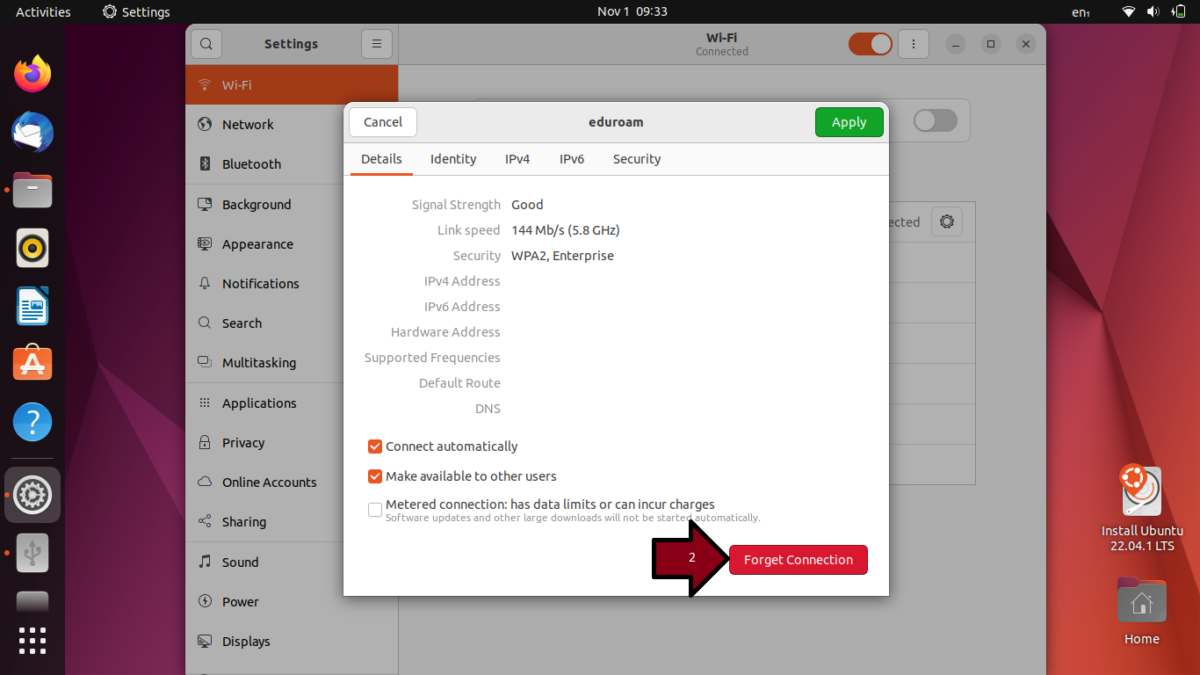Click the search magnifier in Settings
This screenshot has width=1200, height=675.
pyautogui.click(x=205, y=43)
